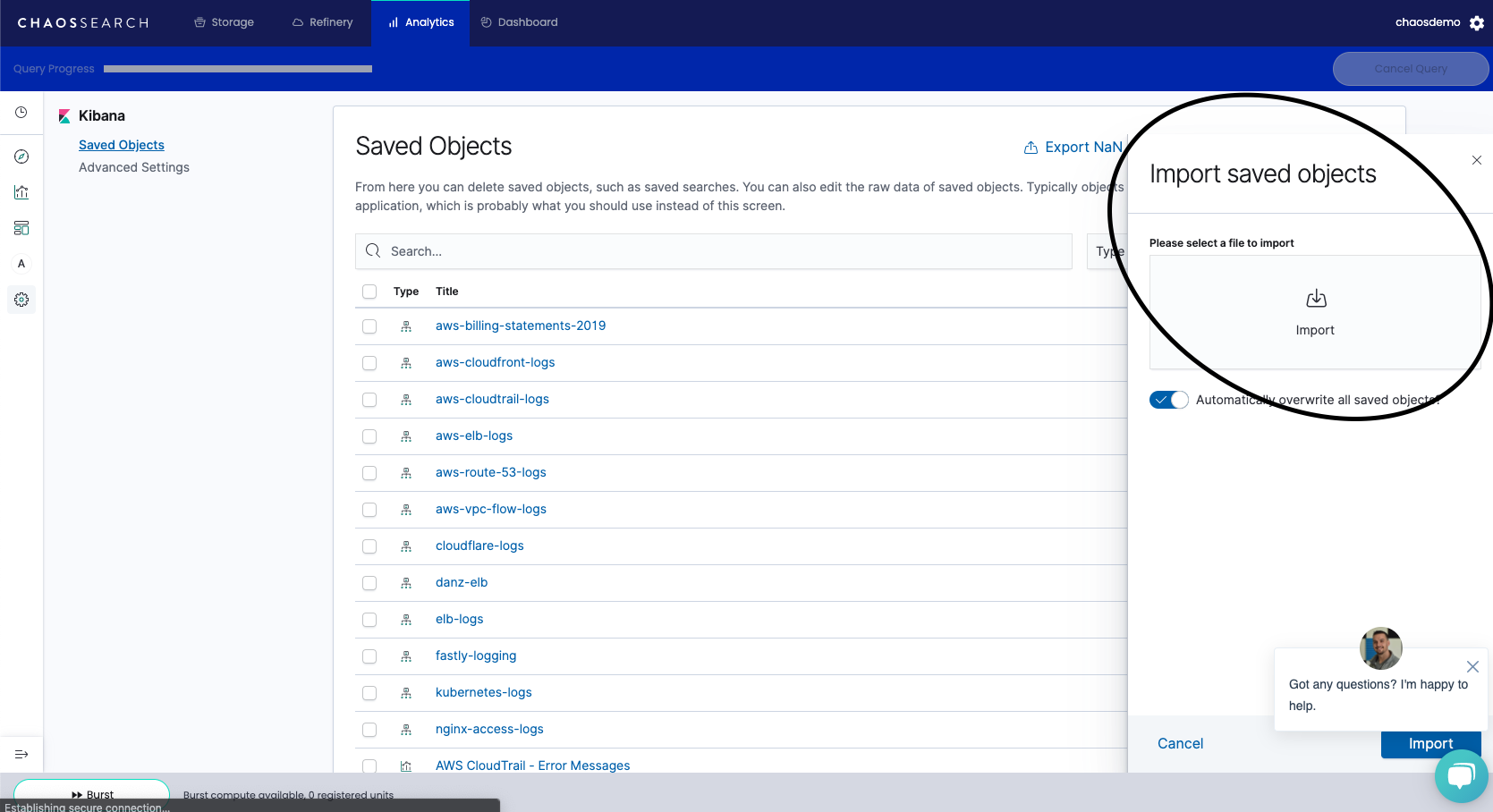The width and height of the screenshot is (1493, 812).
Task: Check the danz-elb row checkbox
Action: (369, 583)
